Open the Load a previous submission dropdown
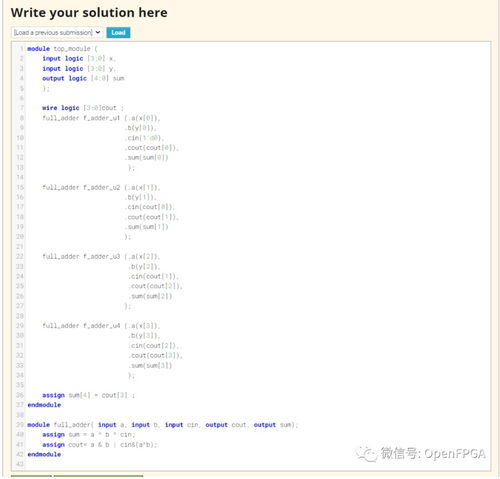500x479 pixels. (x=57, y=32)
